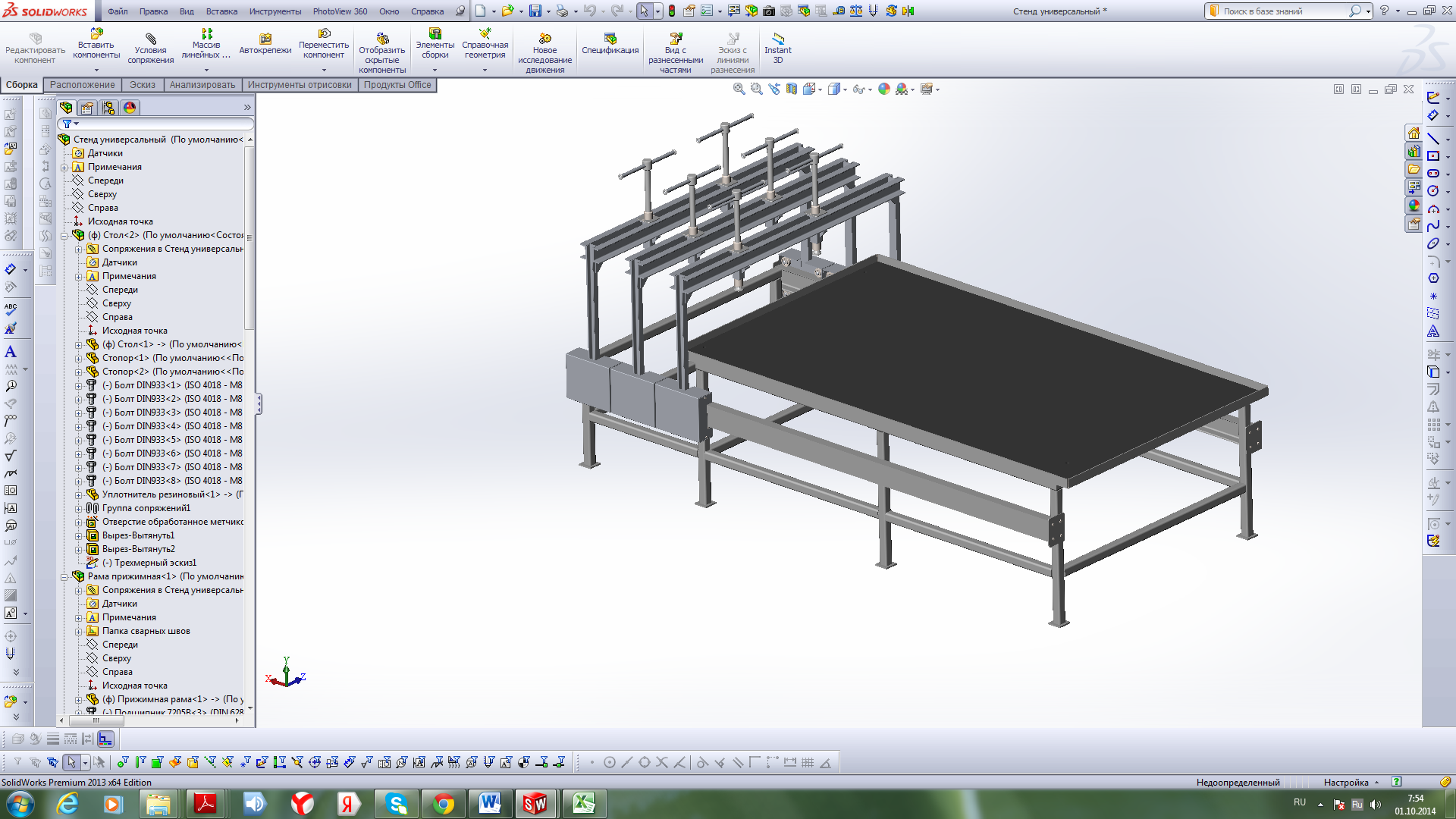This screenshot has width=1456, height=819.
Task: Click Exploded View tool icon
Action: click(675, 38)
